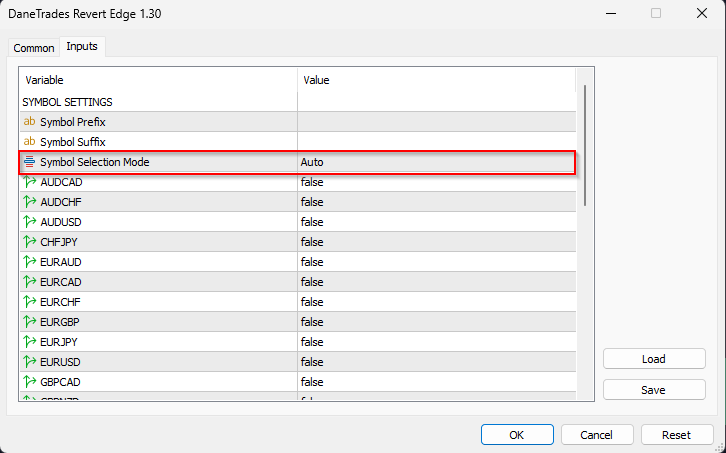The width and height of the screenshot is (726, 453).
Task: Select the CHFJPY variable name
Action: pos(59,242)
